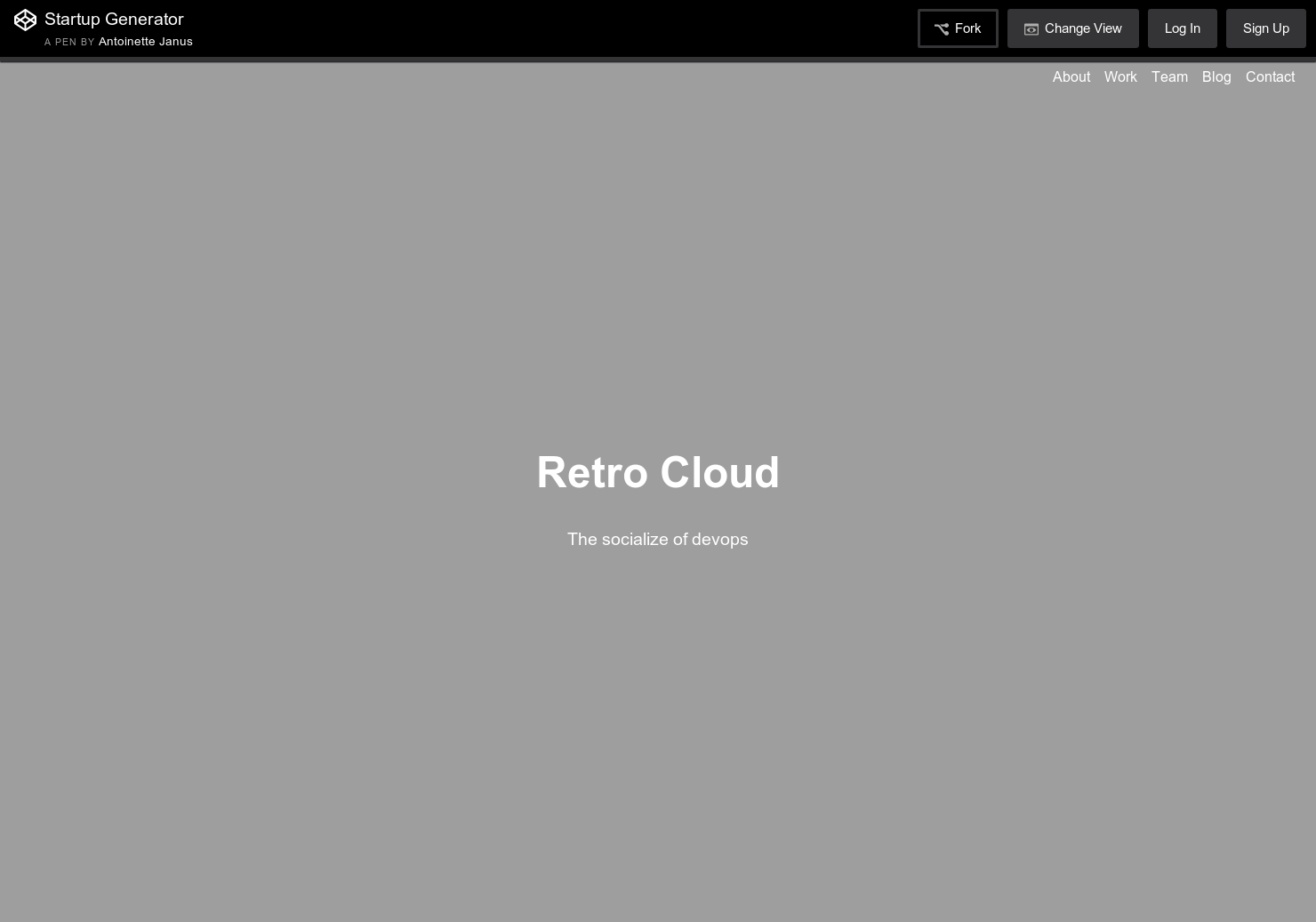Screen dimensions: 1316x922
Task: Click the Contact navigation item
Action: pyautogui.click(x=1271, y=77)
